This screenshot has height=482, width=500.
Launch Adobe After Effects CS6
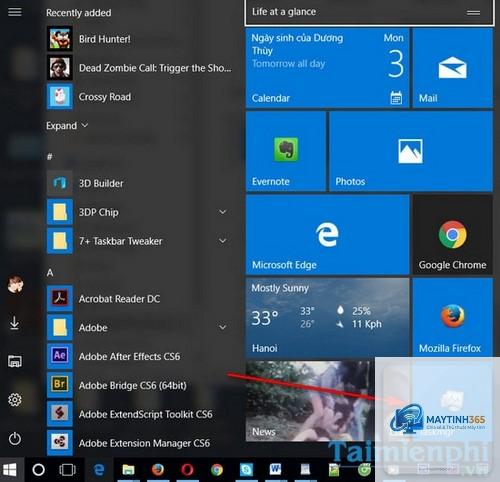click(x=140, y=356)
